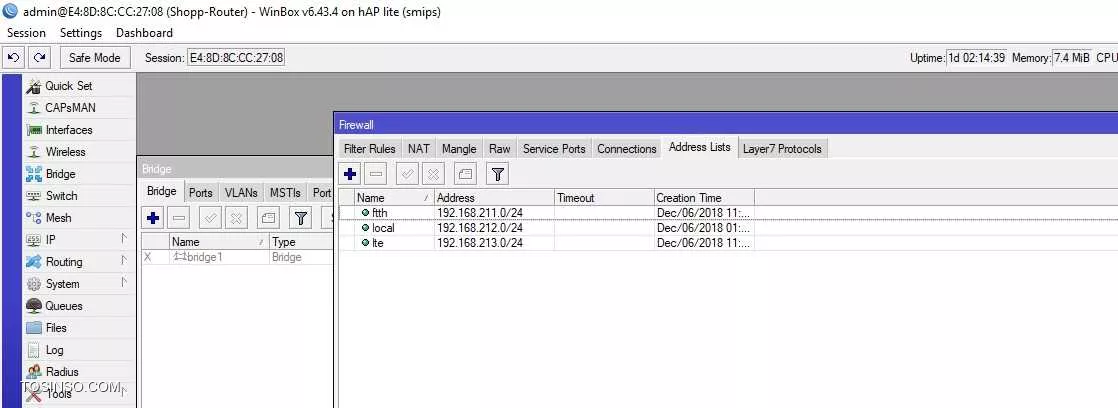
Task: Enable the selected bridge in Bridge window
Action: [x=211, y=218]
